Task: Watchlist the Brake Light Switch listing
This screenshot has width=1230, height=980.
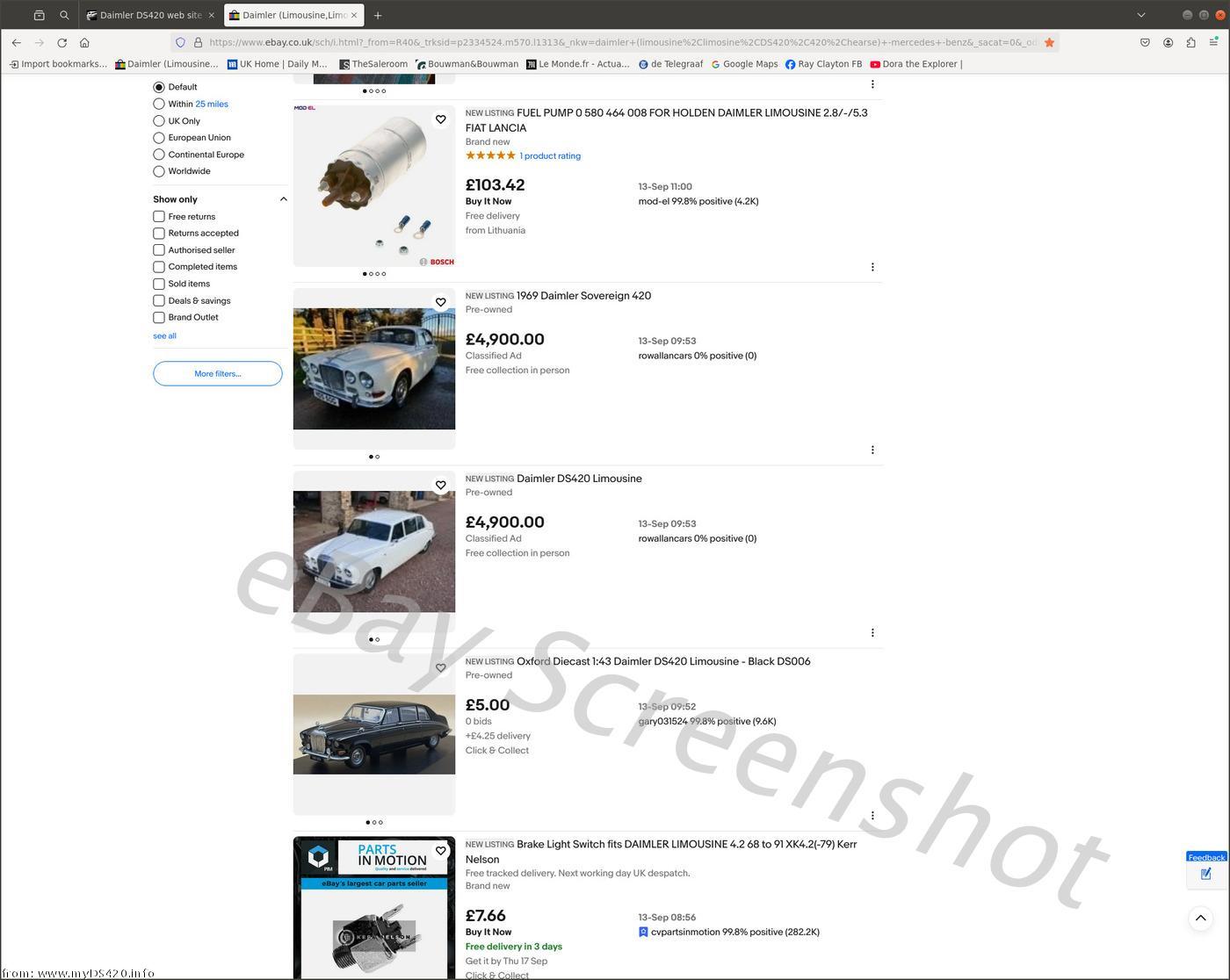Action: (441, 851)
